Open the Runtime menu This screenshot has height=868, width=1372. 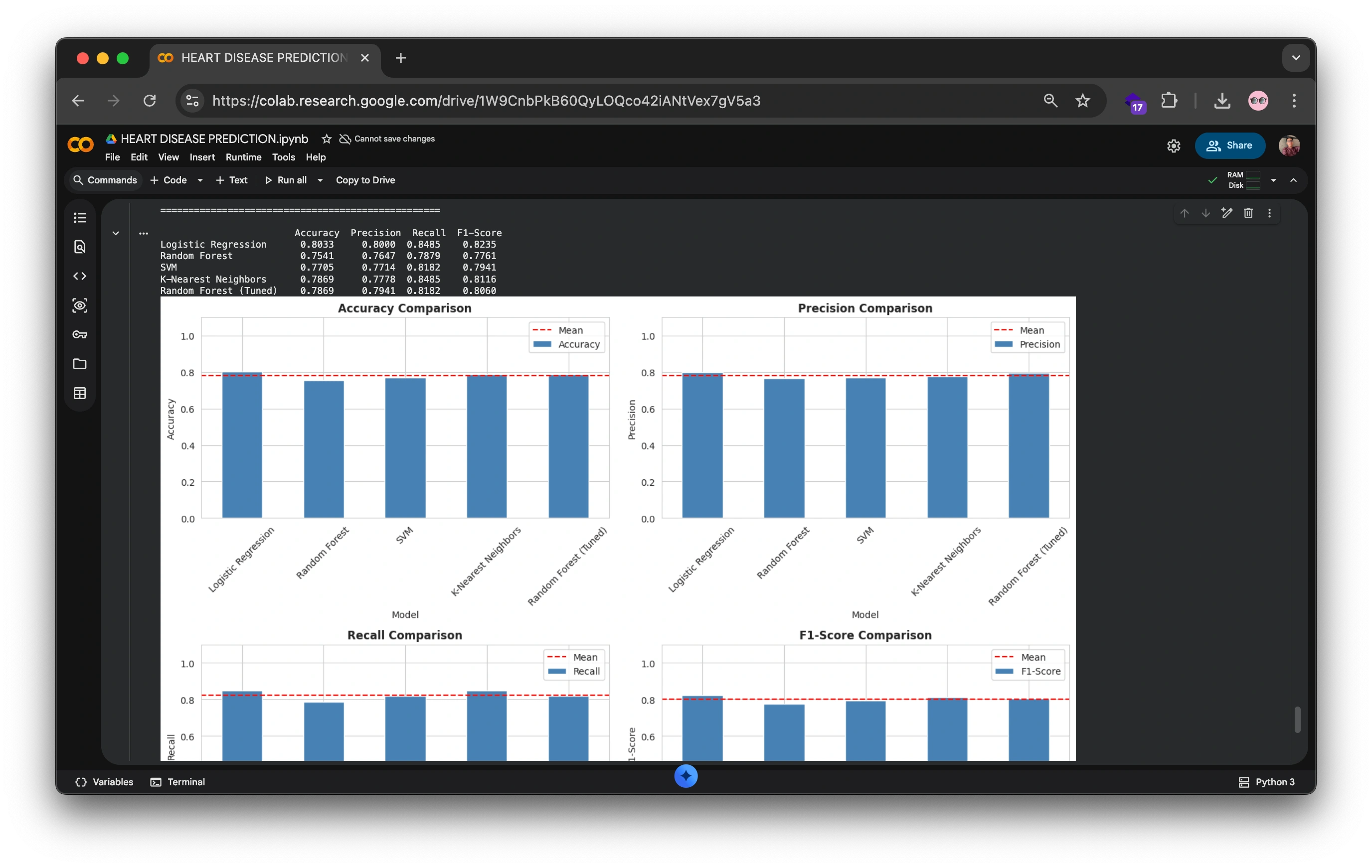(243, 157)
